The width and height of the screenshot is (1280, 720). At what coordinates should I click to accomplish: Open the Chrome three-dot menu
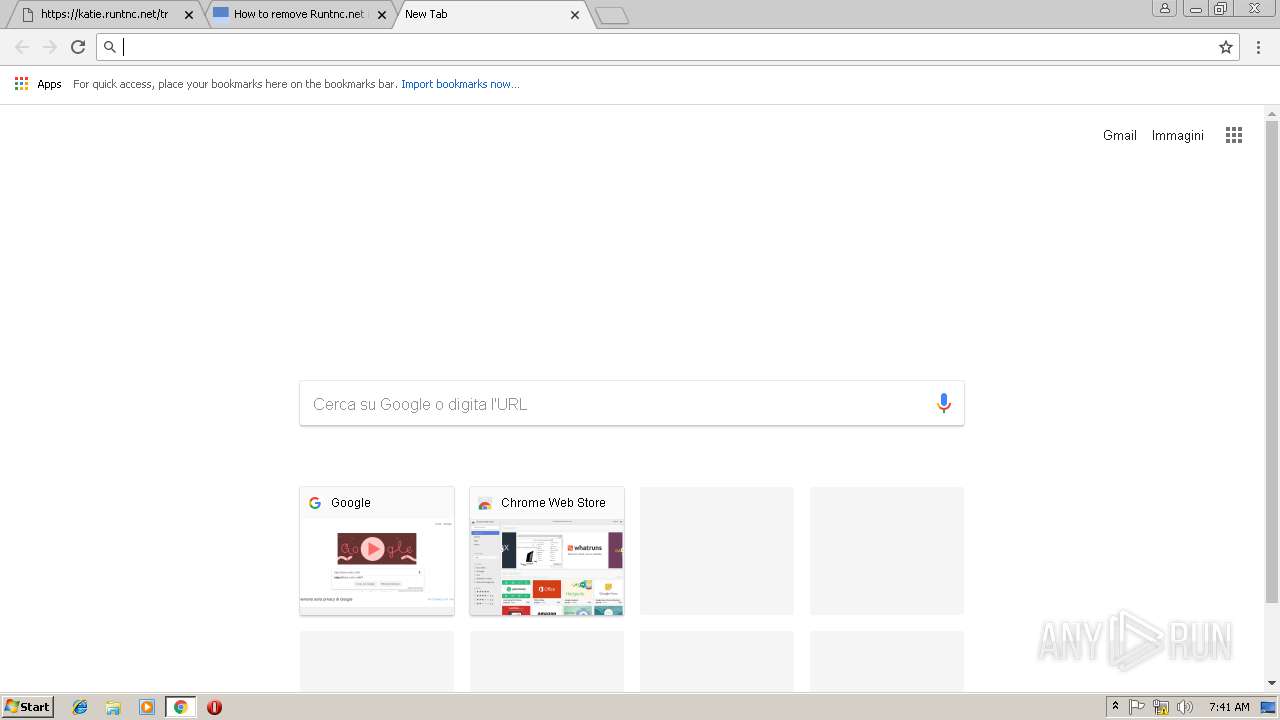(x=1259, y=47)
